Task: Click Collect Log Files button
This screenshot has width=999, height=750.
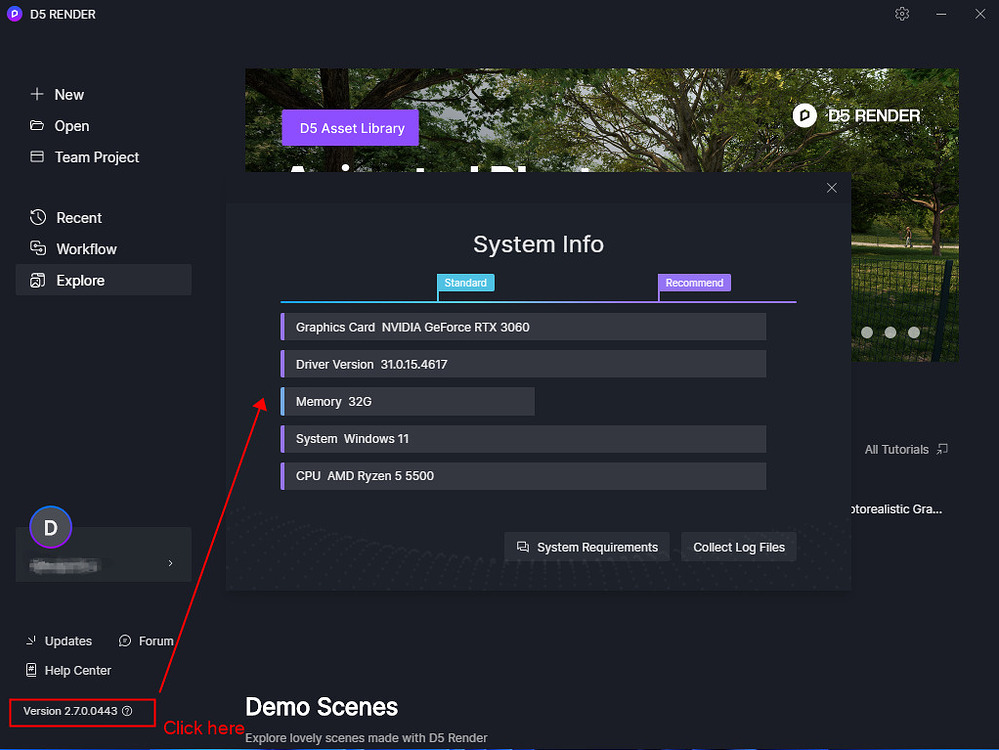Action: [738, 547]
